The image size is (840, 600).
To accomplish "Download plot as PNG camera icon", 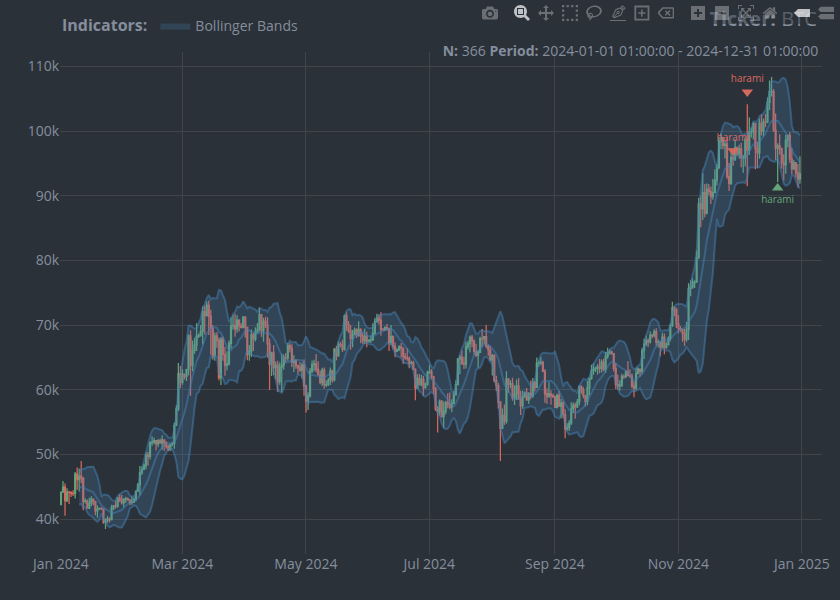I will 490,13.
